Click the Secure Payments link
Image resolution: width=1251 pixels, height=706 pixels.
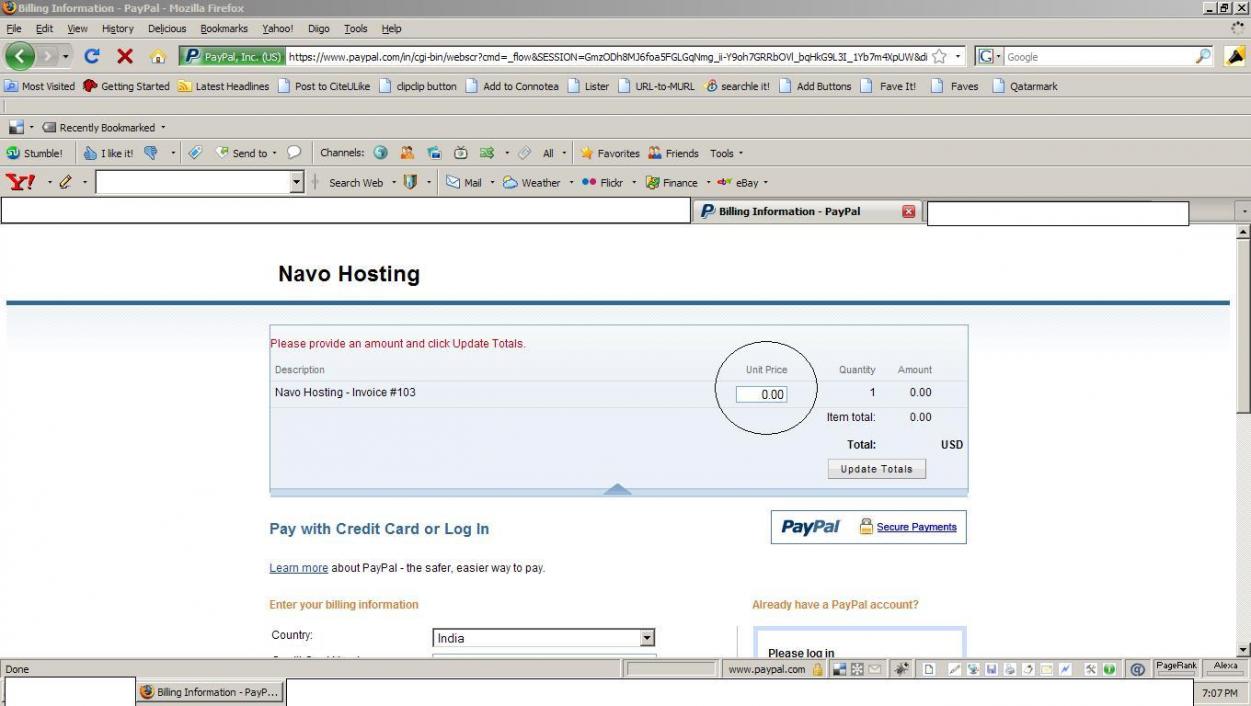916,527
